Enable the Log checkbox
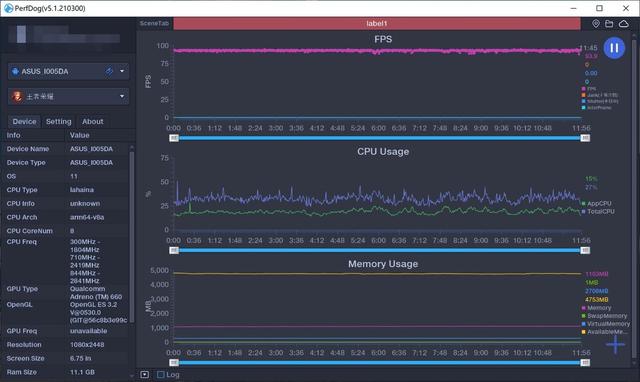Viewport: 640px width, 382px height. (x=161, y=374)
